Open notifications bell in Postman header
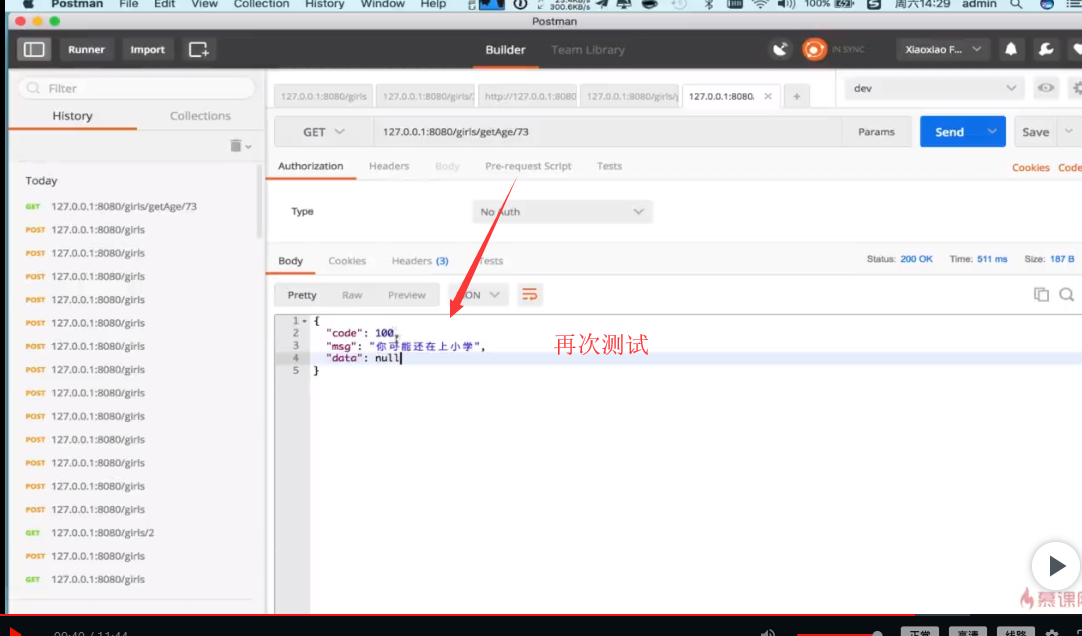1082x636 pixels. [x=1011, y=49]
